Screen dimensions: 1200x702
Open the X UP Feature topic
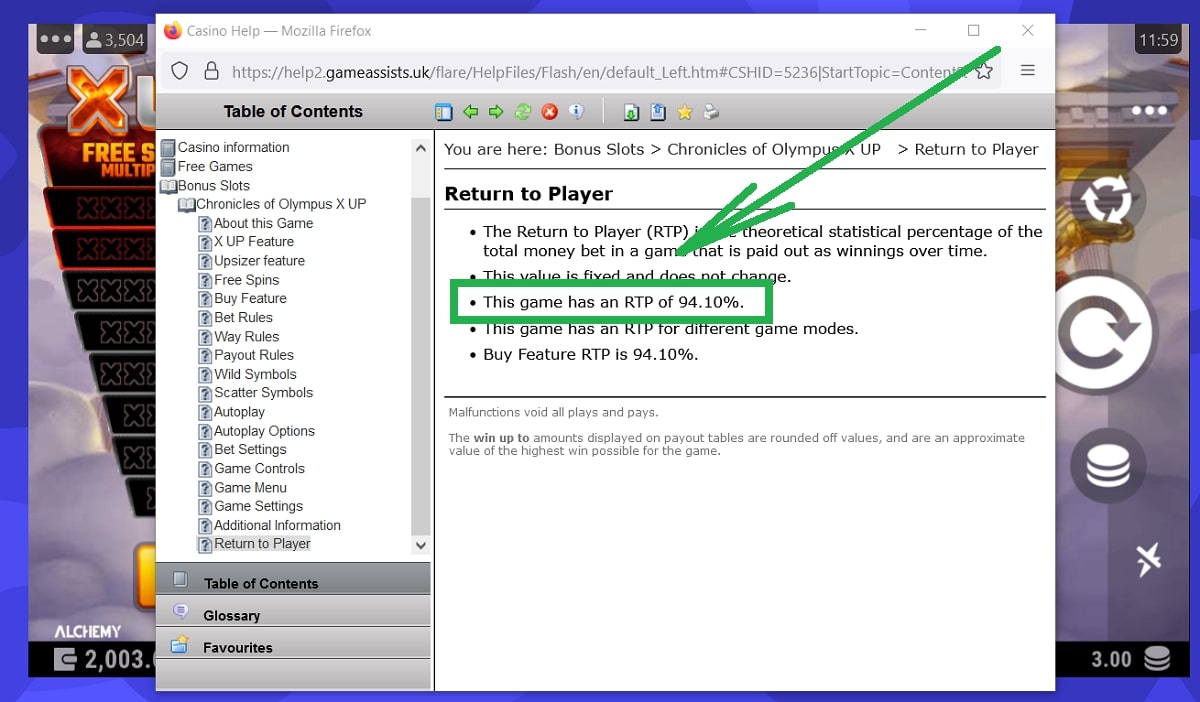click(254, 241)
